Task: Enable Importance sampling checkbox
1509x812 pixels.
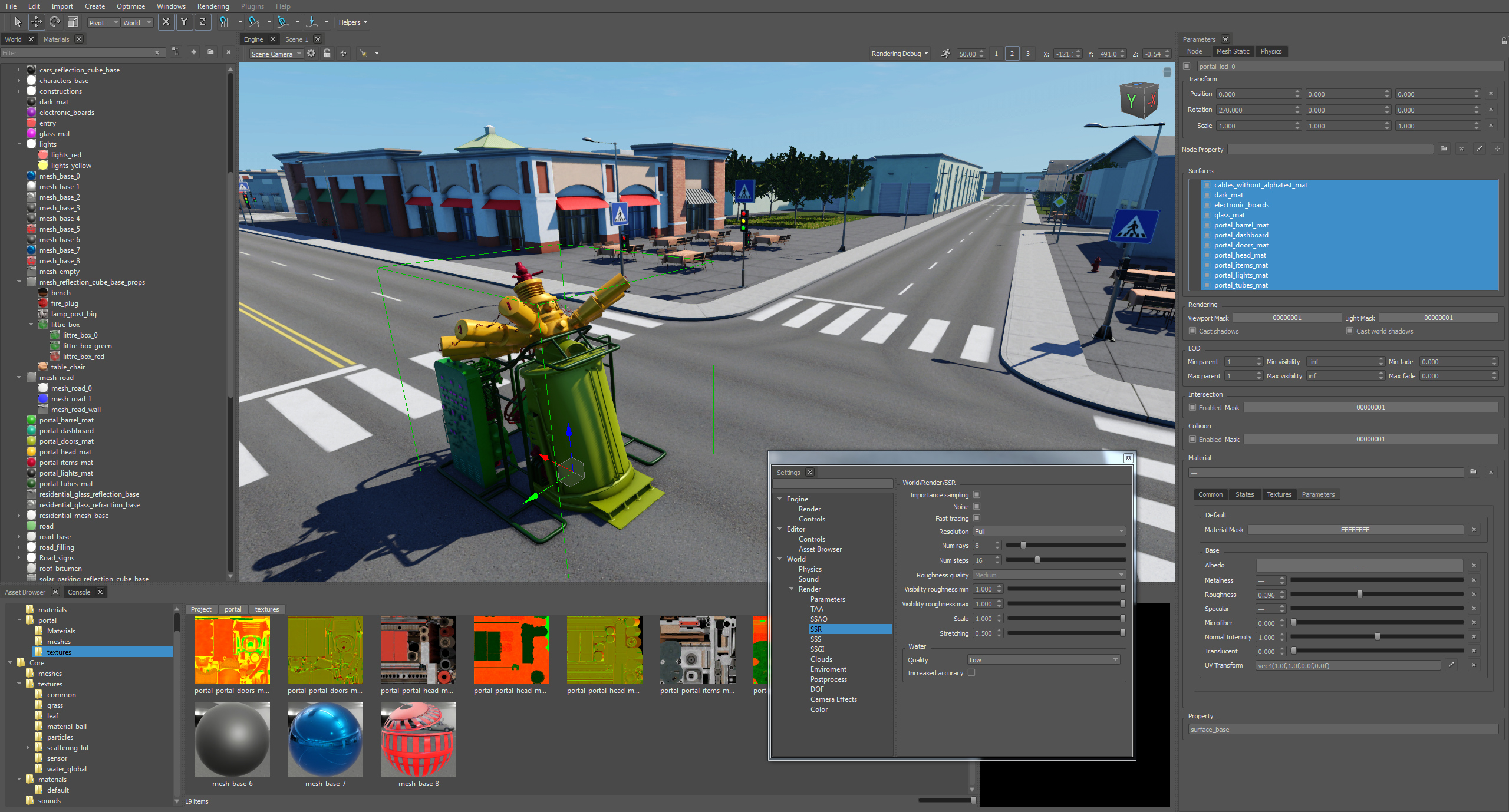Action: (977, 494)
